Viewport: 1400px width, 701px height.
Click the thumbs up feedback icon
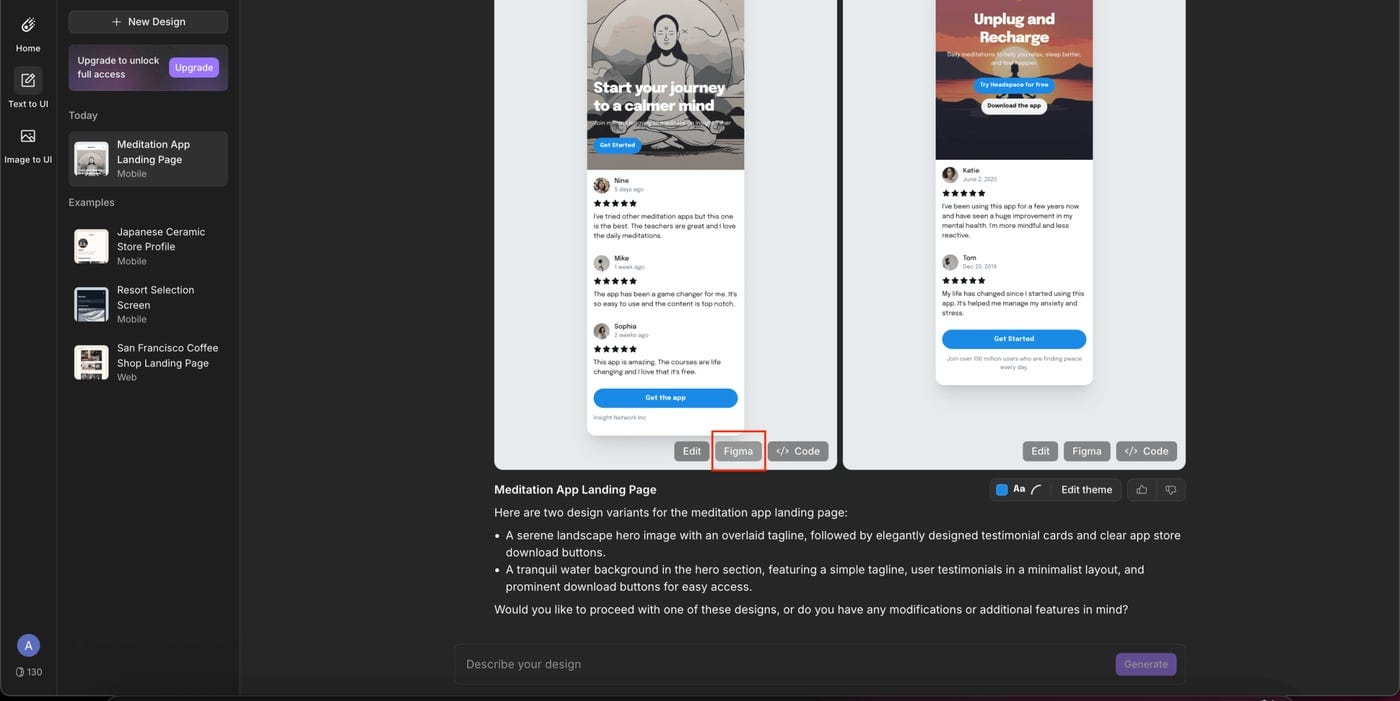(1142, 490)
